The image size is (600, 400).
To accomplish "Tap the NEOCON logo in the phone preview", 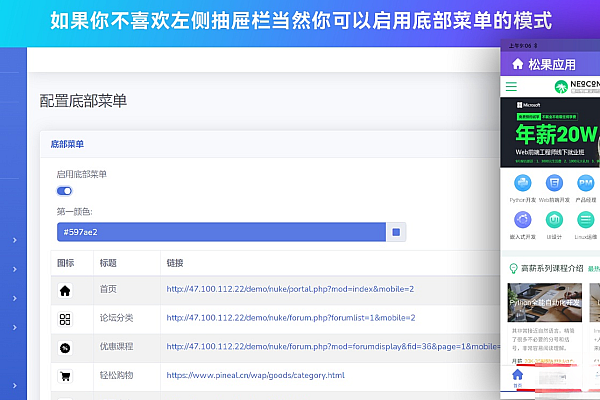I will coord(577,87).
